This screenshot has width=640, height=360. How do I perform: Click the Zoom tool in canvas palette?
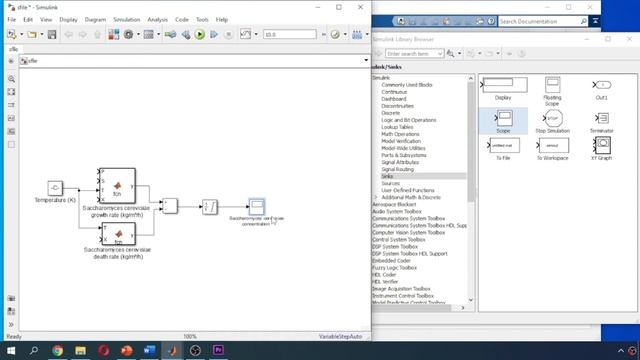click(x=11, y=79)
